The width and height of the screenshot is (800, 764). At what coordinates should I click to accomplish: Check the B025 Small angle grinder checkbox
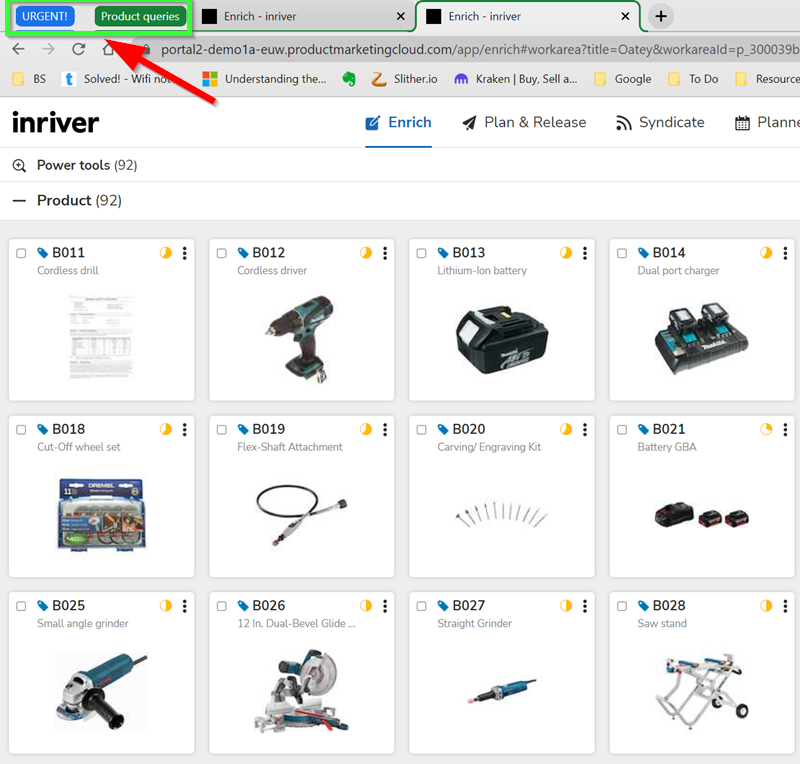(21, 606)
